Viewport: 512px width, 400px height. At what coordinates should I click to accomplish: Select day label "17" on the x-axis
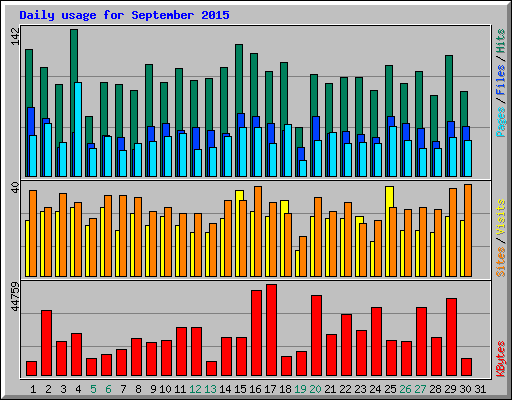270,389
